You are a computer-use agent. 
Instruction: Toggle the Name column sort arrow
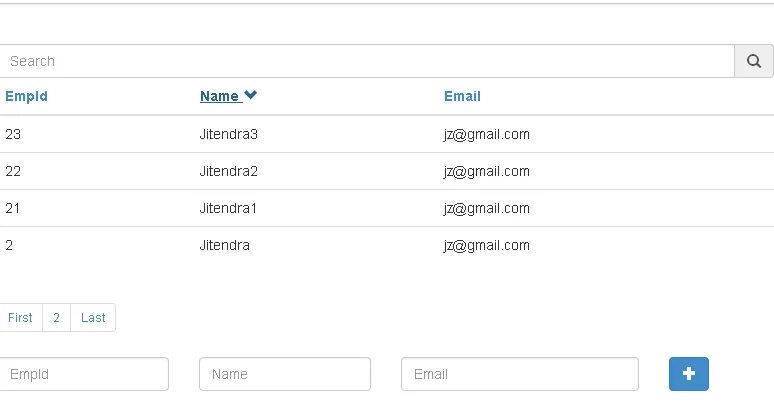click(x=251, y=96)
